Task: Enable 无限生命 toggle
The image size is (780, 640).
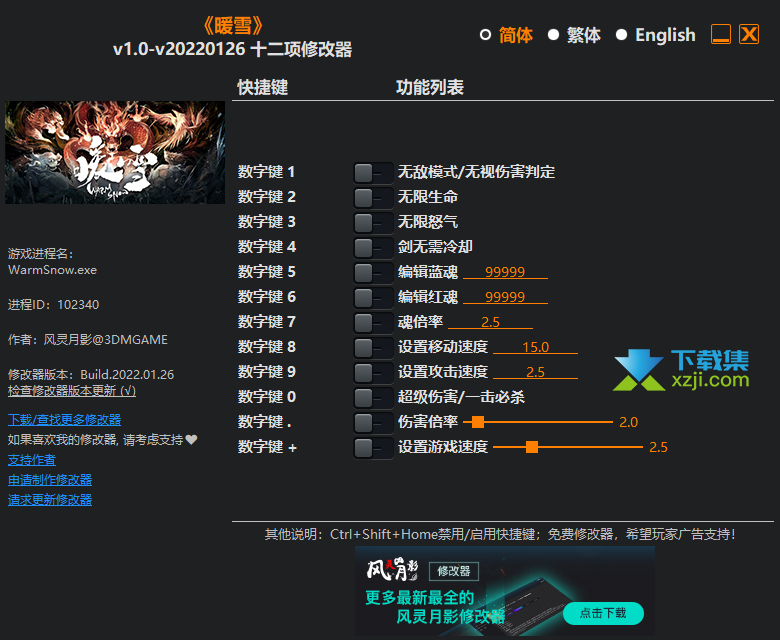Action: click(373, 198)
